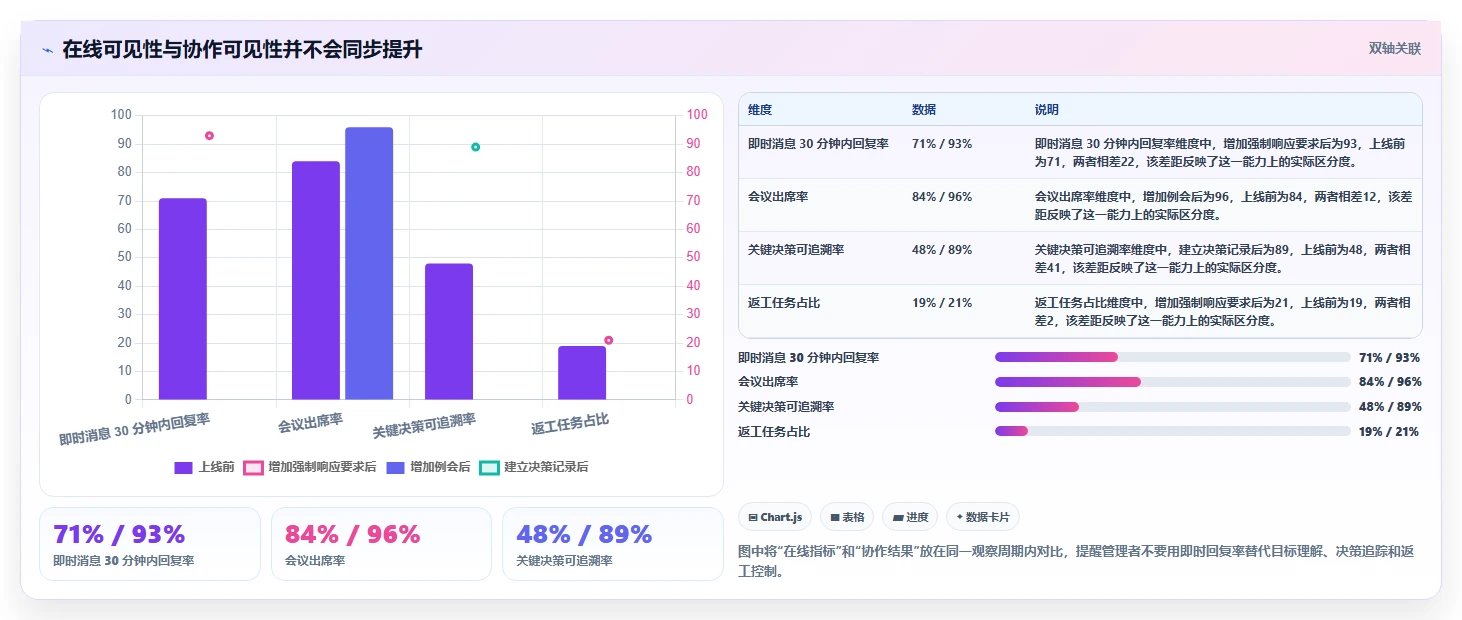
Task: Click the teal data point at 89
Action: 475,147
